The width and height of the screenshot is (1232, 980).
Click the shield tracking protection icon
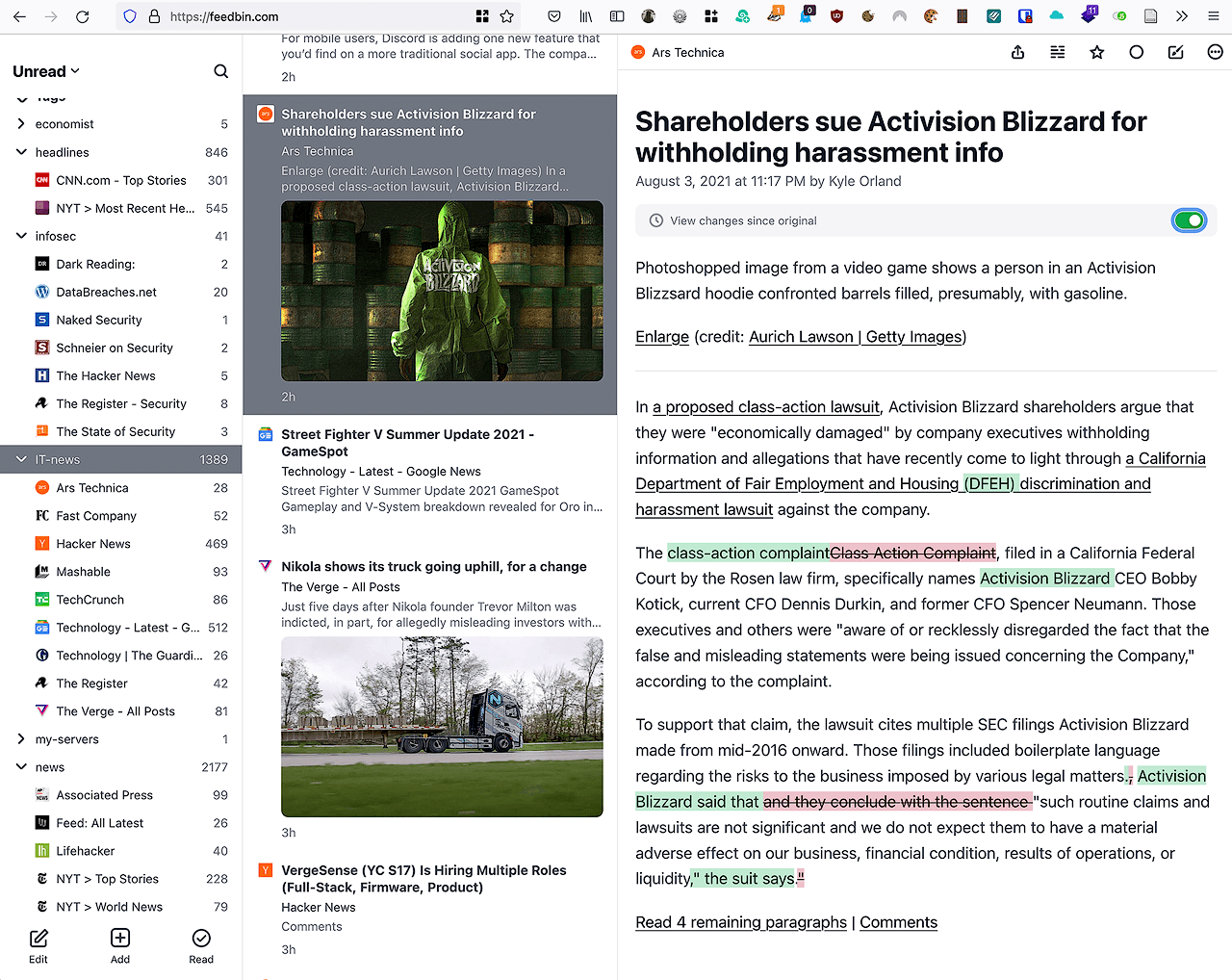tap(130, 16)
